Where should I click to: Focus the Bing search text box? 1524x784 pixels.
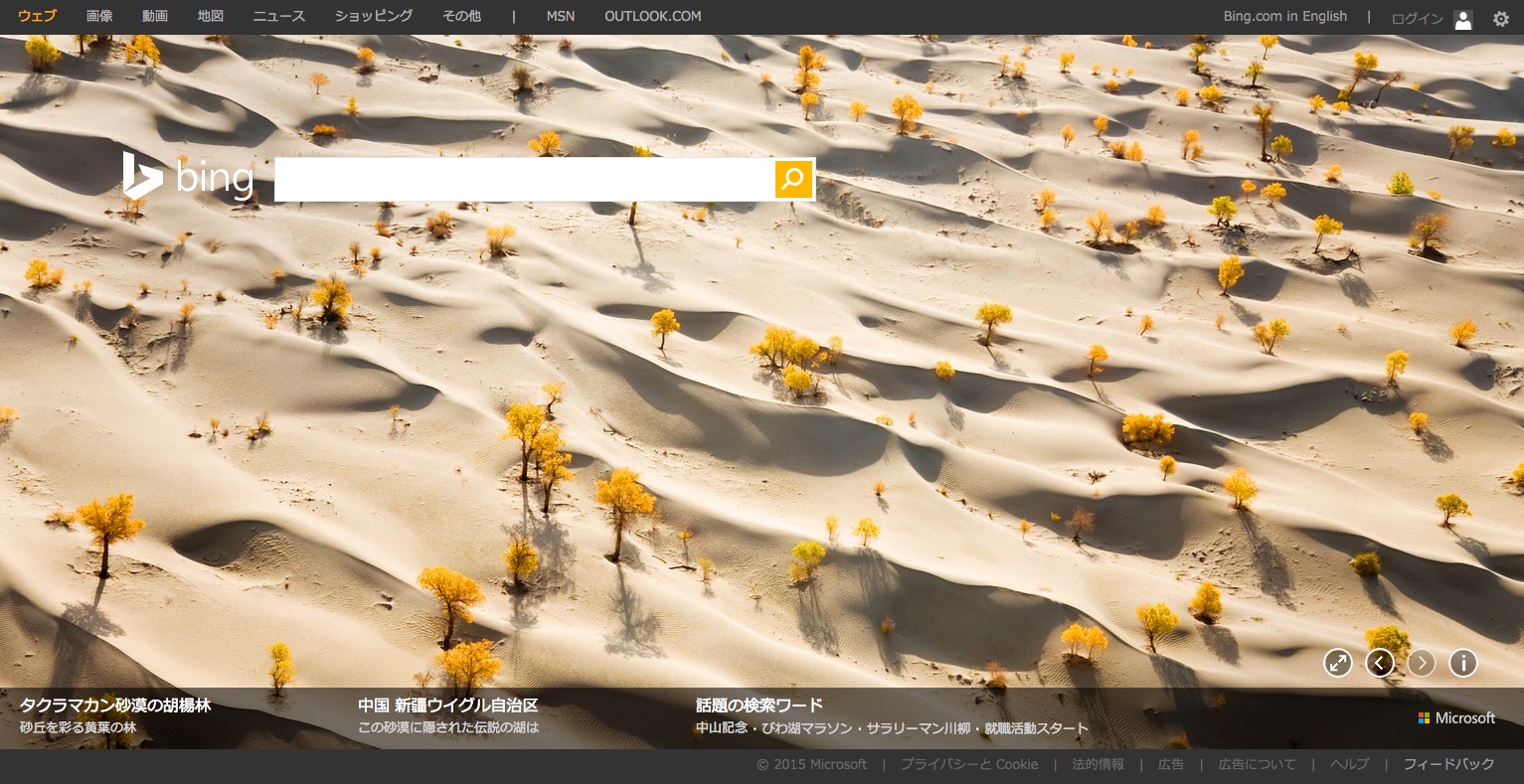524,179
